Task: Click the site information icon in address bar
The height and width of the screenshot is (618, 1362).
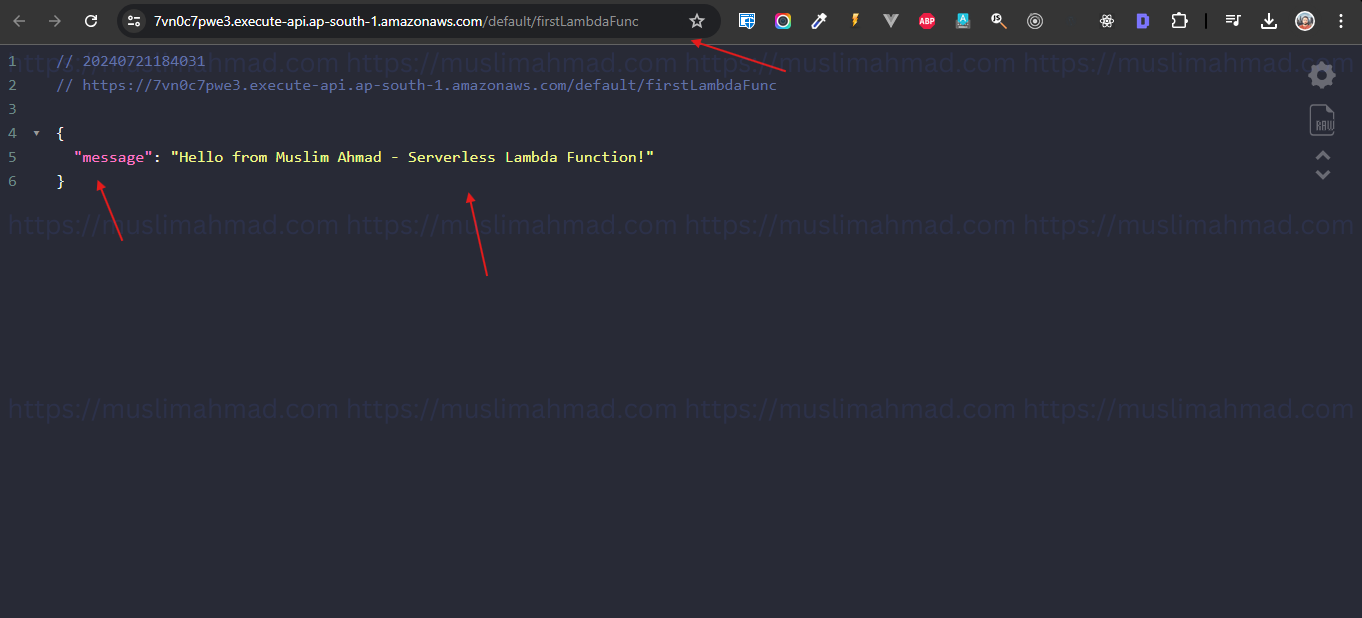Action: [x=133, y=20]
